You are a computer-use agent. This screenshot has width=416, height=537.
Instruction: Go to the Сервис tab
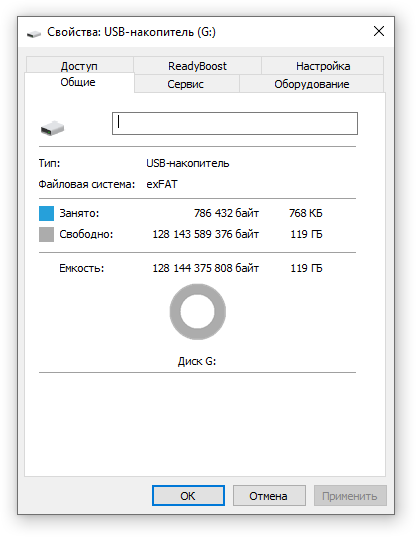click(185, 84)
